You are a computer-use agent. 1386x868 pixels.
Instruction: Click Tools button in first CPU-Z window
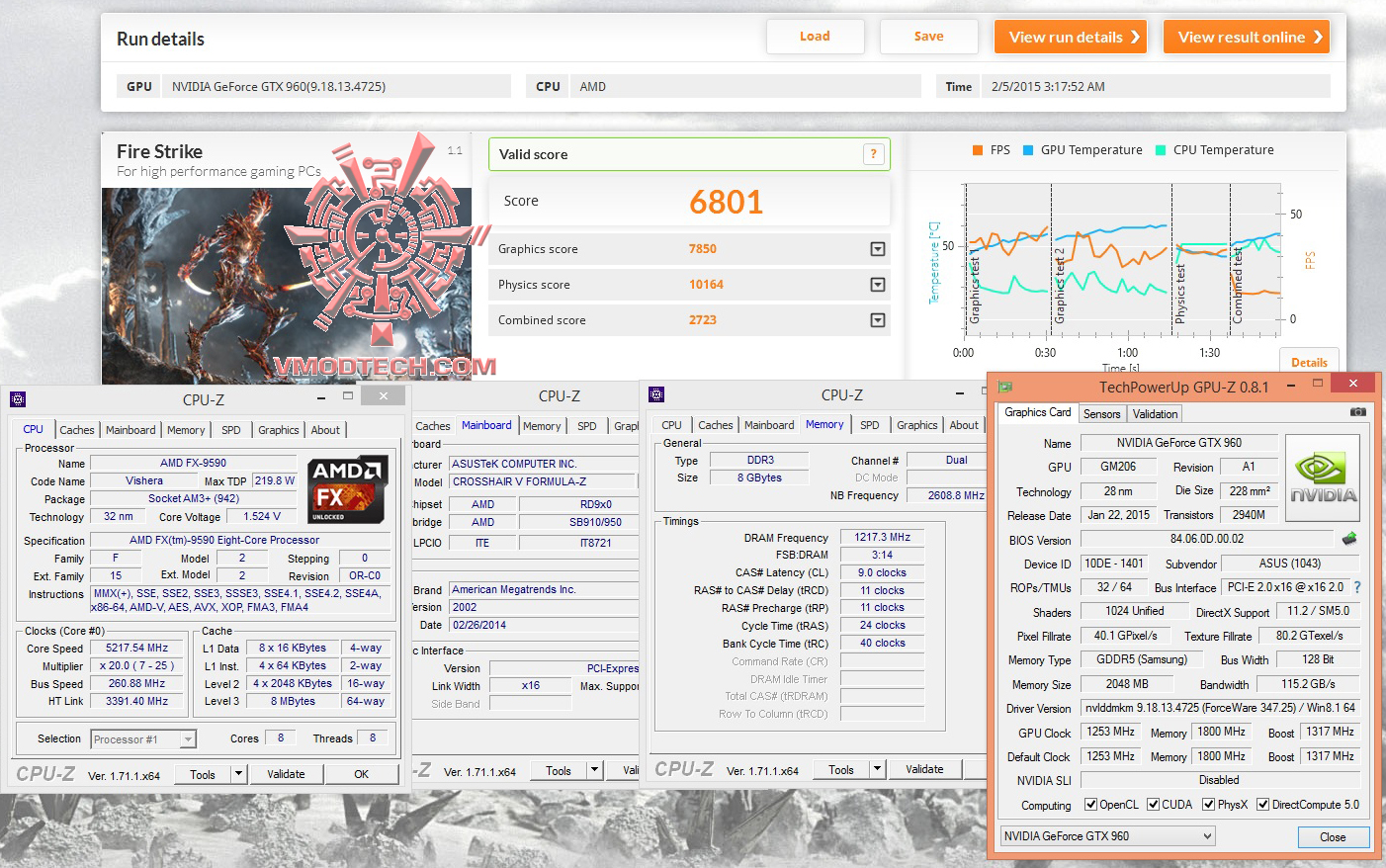(203, 774)
